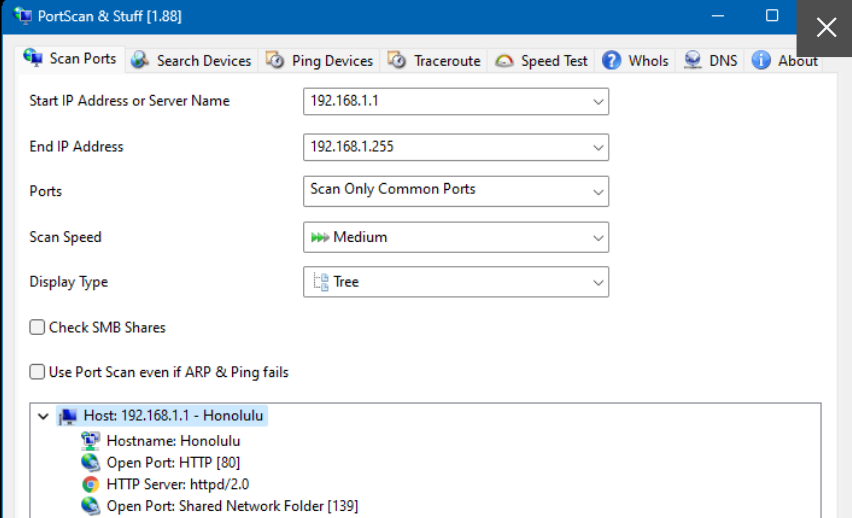
Task: Select the Shared Network Folder [139] entry
Action: 232,506
